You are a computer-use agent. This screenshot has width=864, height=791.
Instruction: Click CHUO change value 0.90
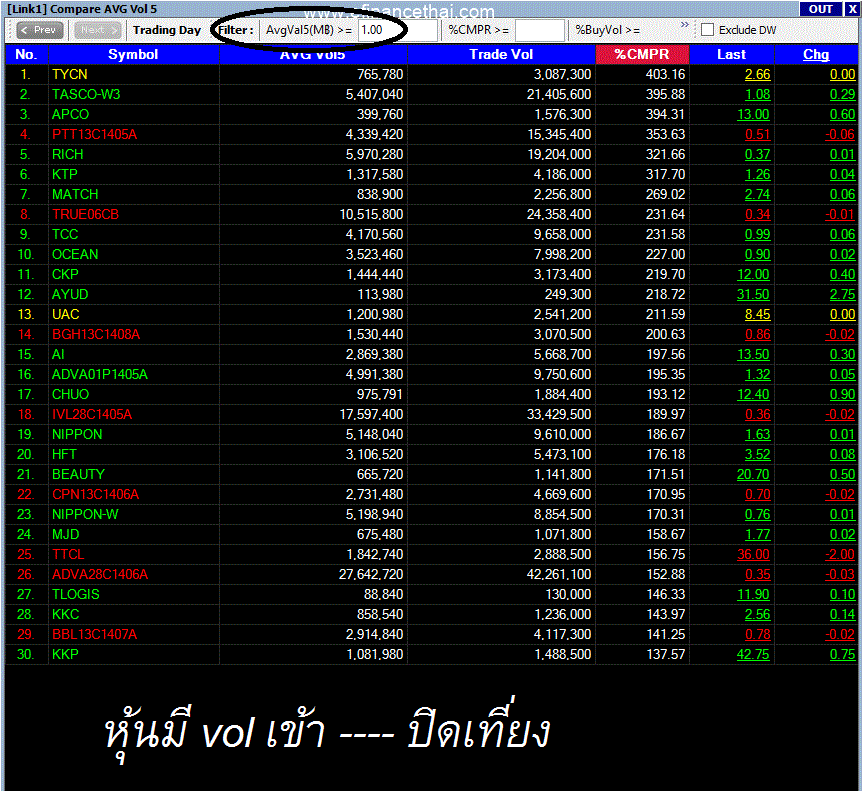[x=843, y=394]
